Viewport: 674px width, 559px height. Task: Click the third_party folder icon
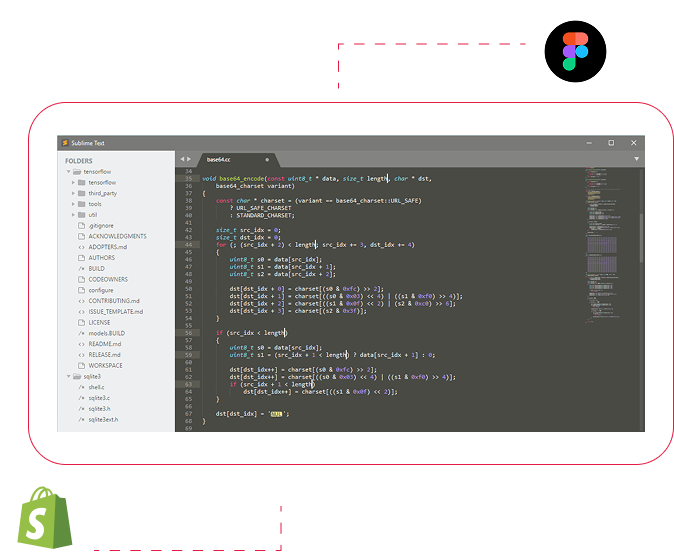(x=82, y=193)
